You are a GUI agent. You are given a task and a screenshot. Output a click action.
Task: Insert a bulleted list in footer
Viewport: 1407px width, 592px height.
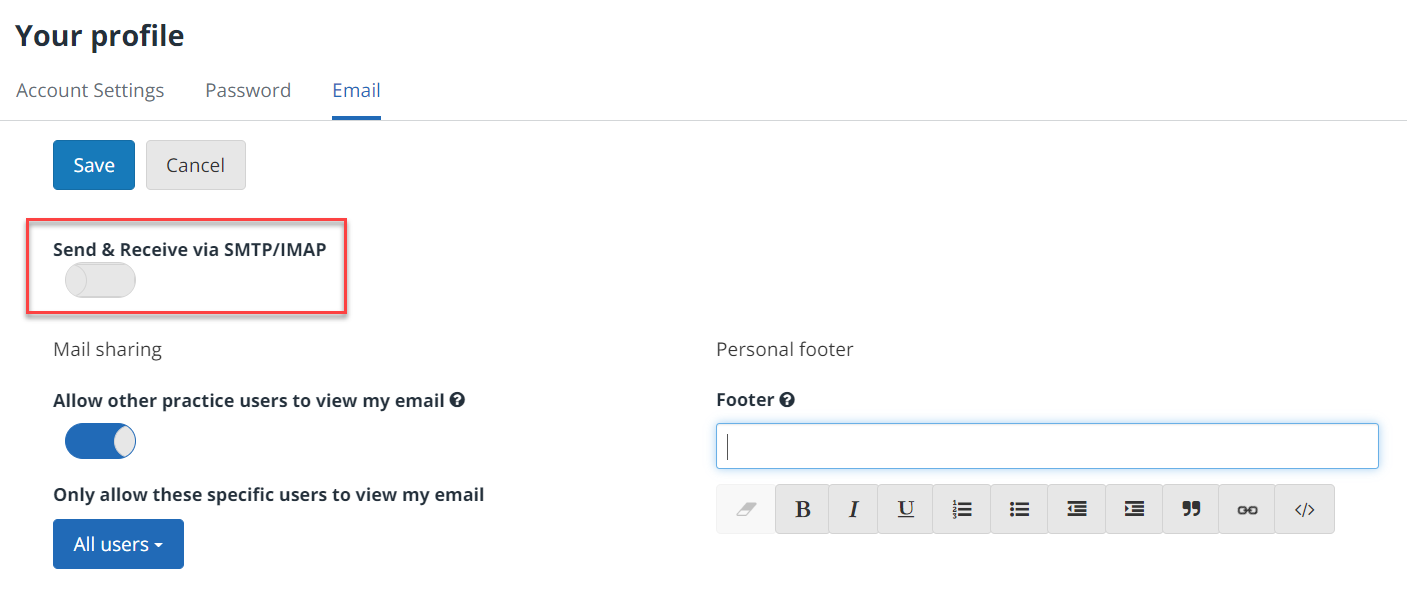pyautogui.click(x=1019, y=509)
